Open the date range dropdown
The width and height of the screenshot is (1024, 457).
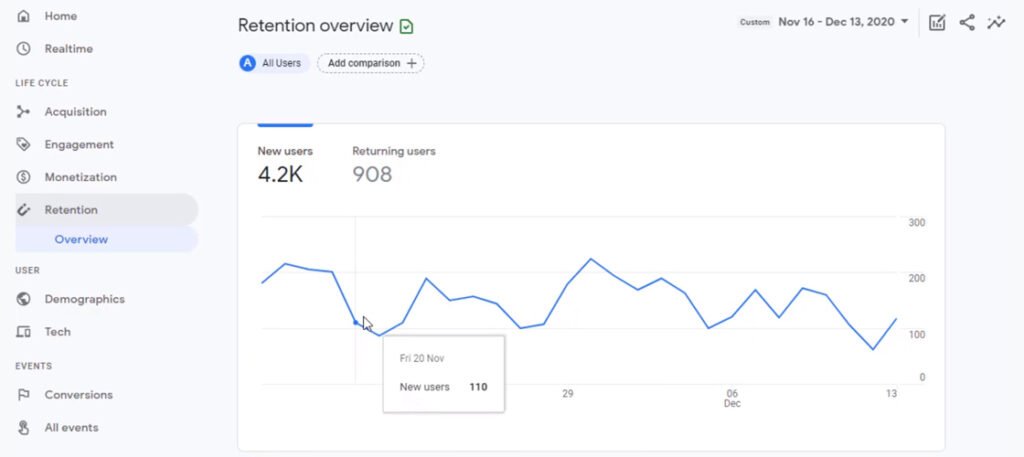(x=843, y=21)
